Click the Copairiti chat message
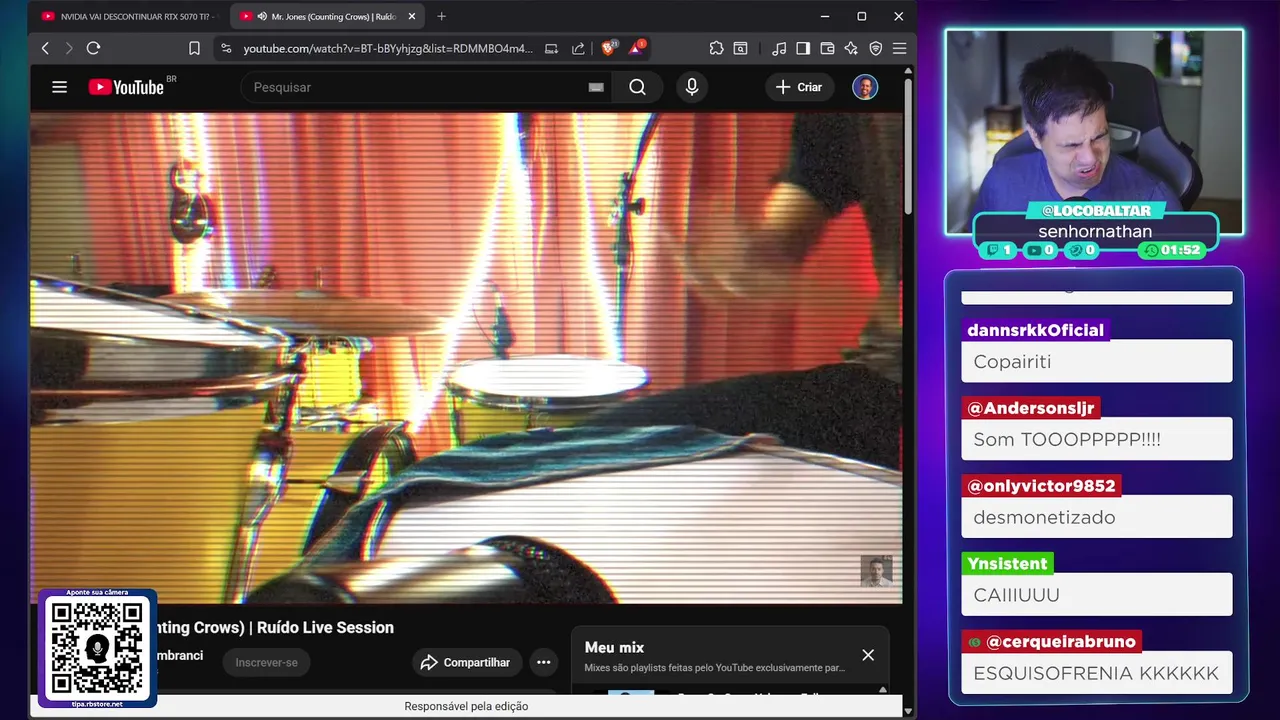The height and width of the screenshot is (720, 1280). 1096,361
